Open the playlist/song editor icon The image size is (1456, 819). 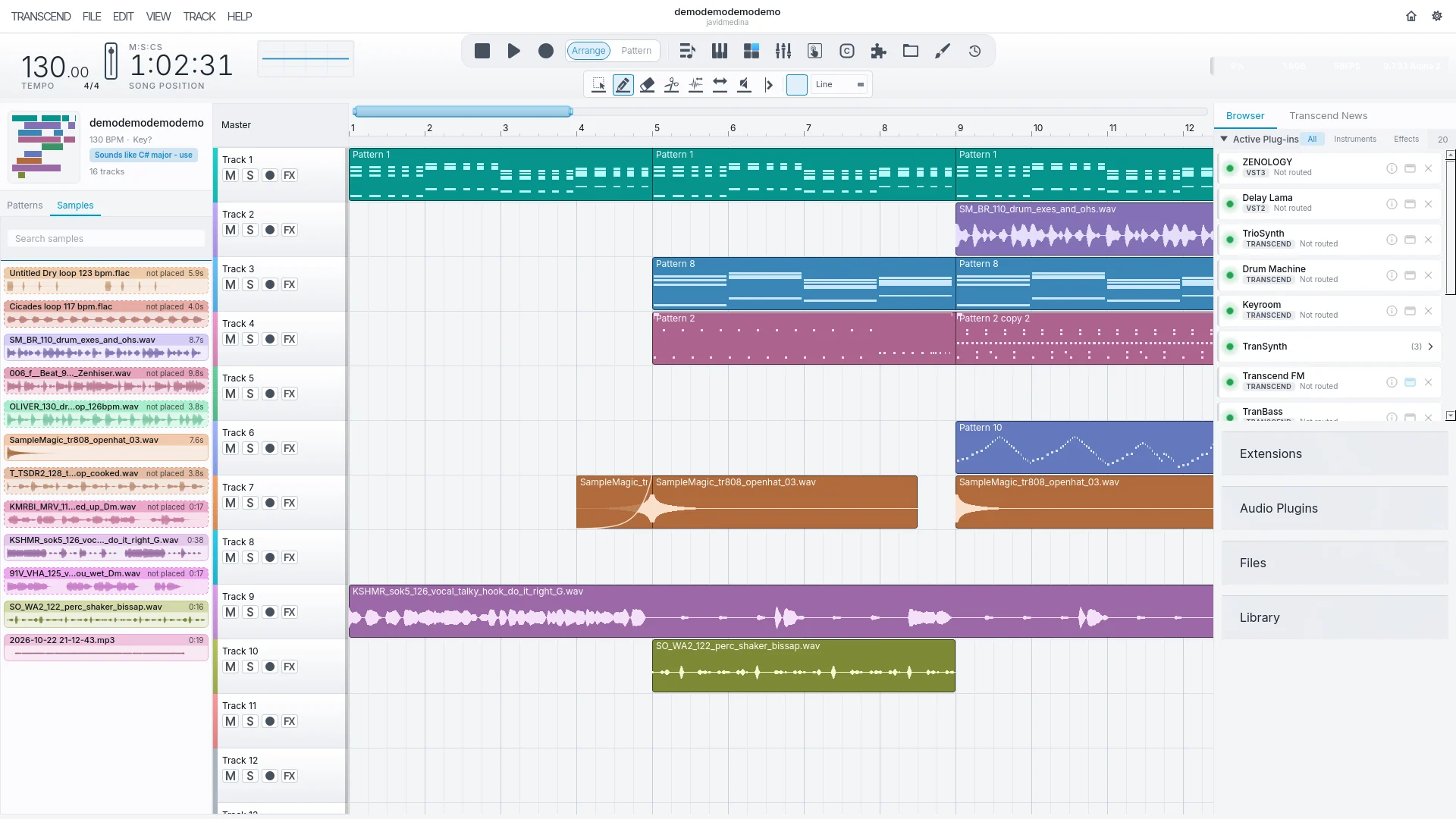[687, 51]
